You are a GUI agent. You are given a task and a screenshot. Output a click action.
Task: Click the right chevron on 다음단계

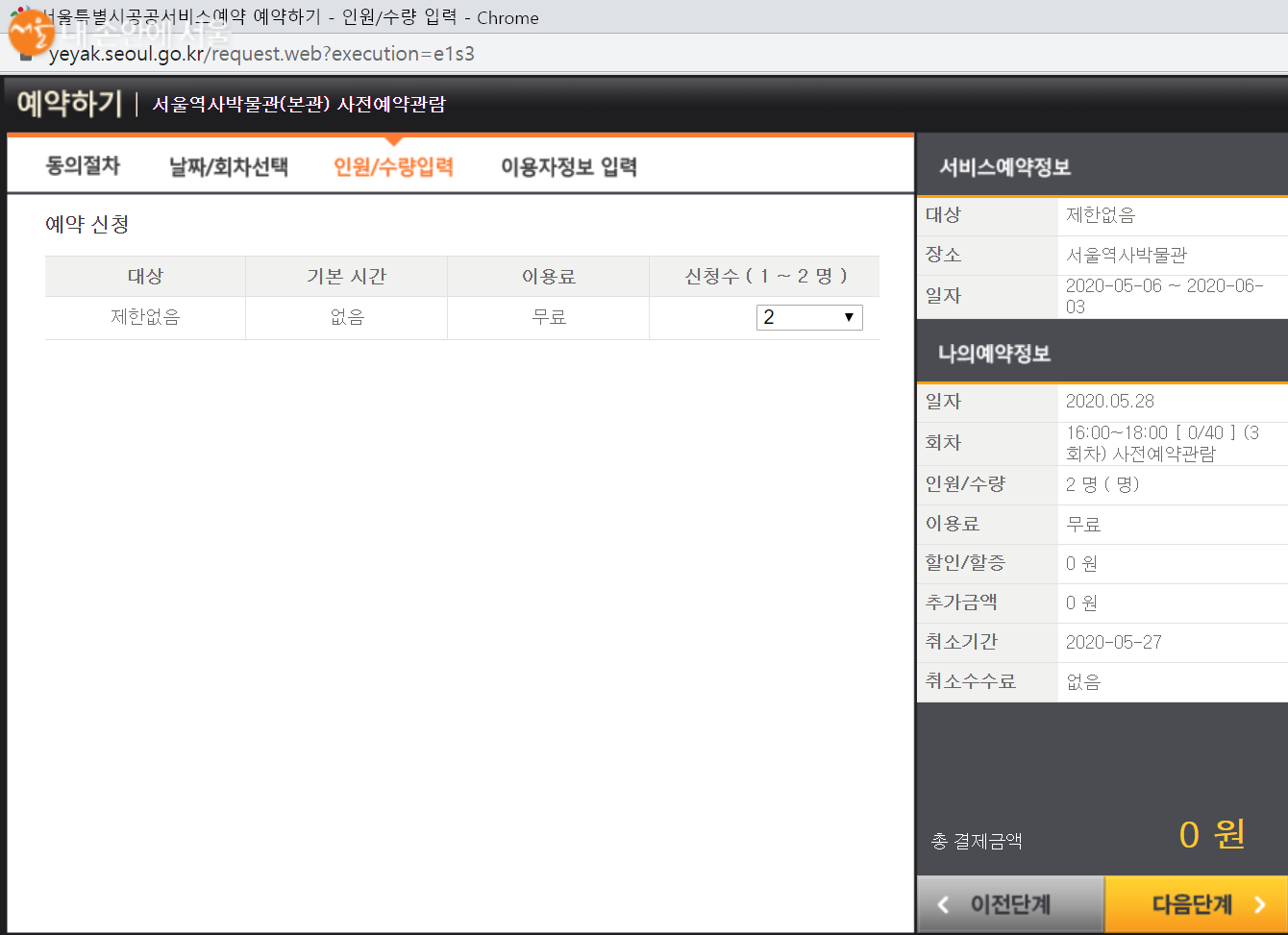[1260, 904]
